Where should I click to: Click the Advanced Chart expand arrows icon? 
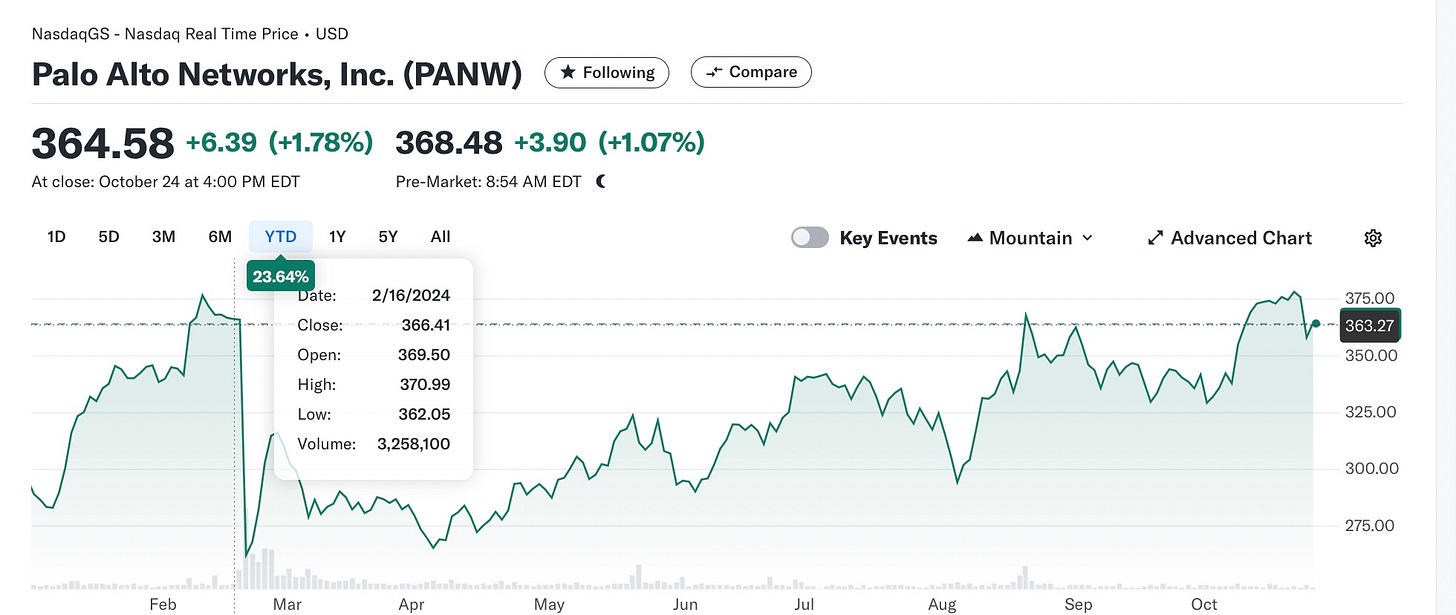tap(1155, 238)
